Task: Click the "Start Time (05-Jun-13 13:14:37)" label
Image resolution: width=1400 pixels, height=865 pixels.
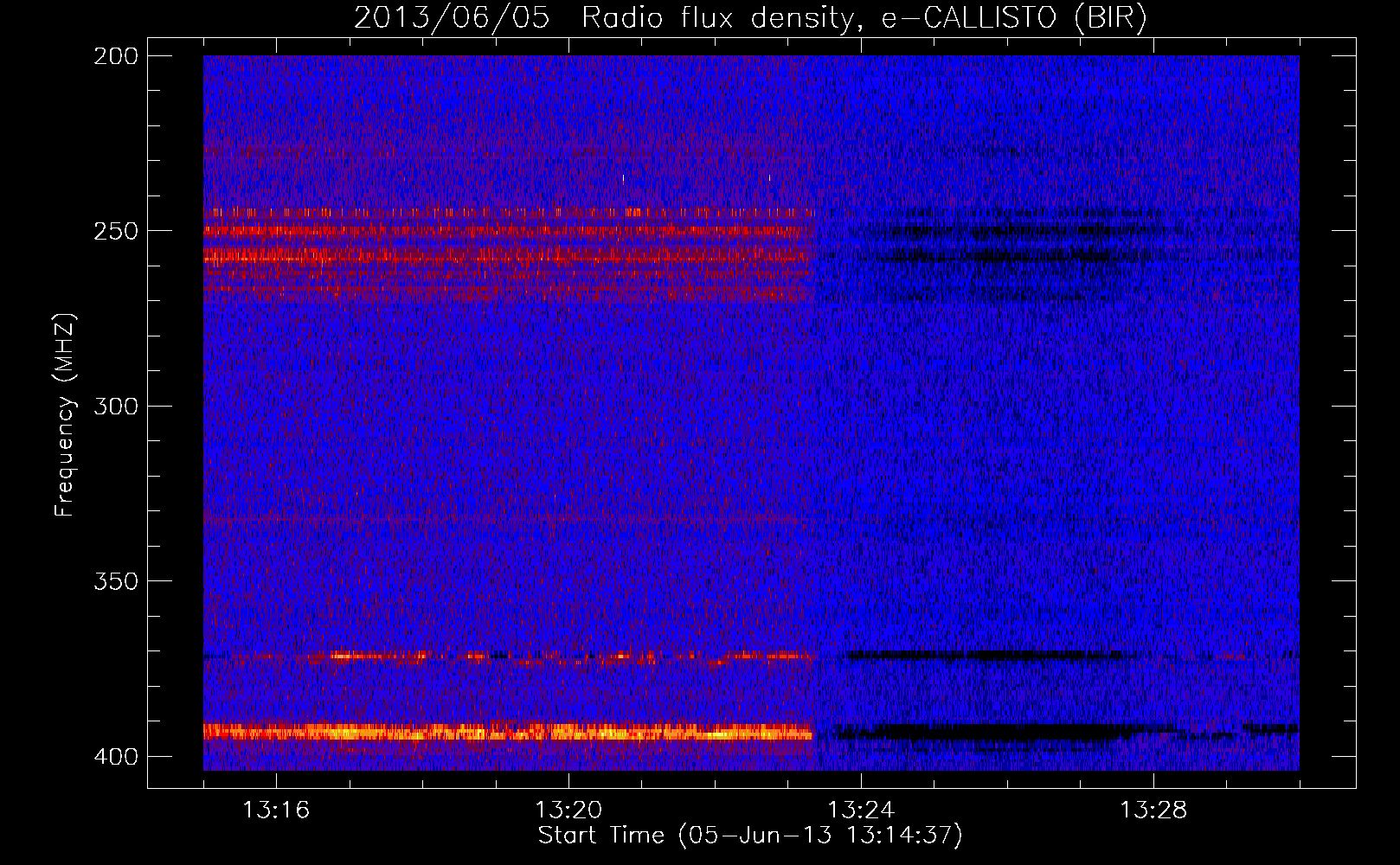Action: coord(750,836)
